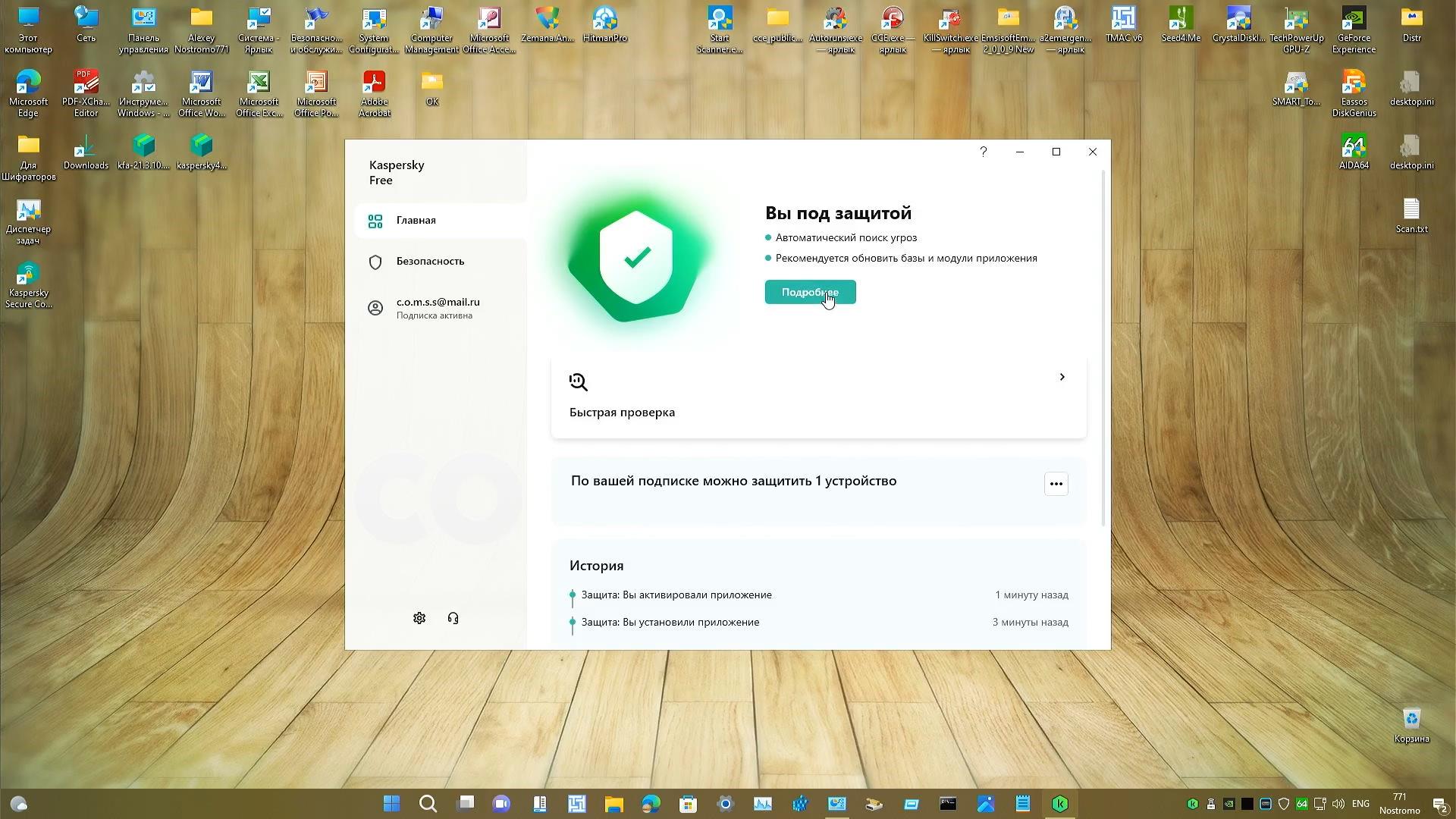
Task: Open the subscription three-dots menu
Action: (1056, 484)
